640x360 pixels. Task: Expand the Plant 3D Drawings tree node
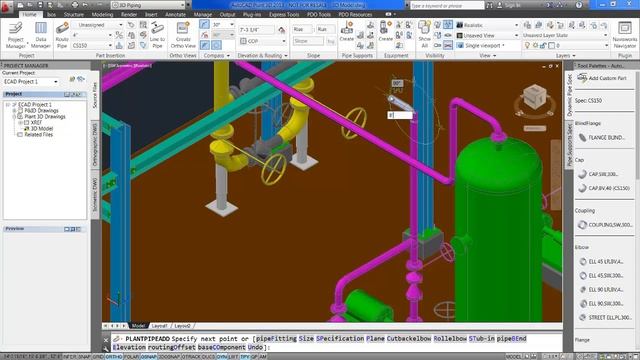pos(14,117)
